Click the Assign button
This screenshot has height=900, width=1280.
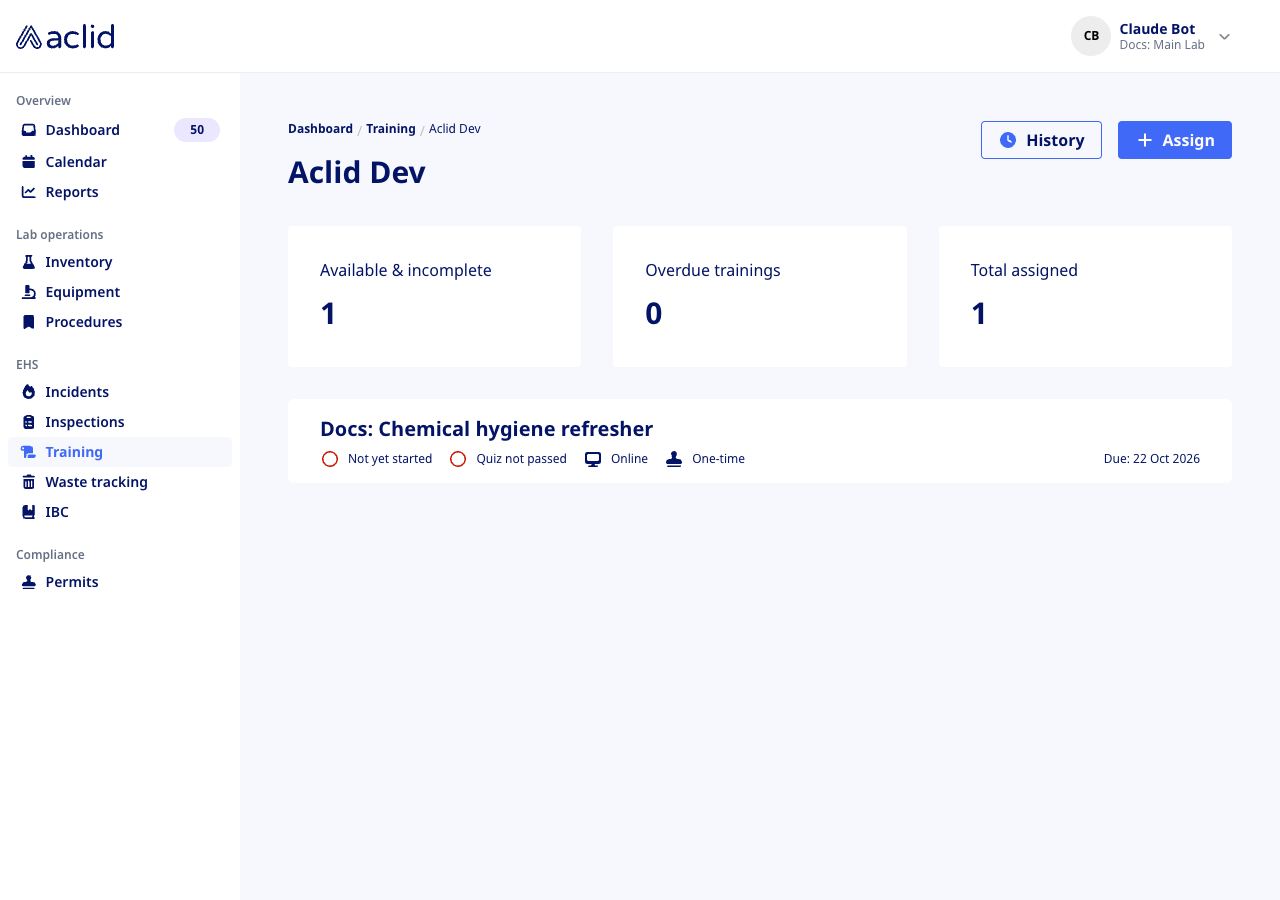click(x=1175, y=140)
